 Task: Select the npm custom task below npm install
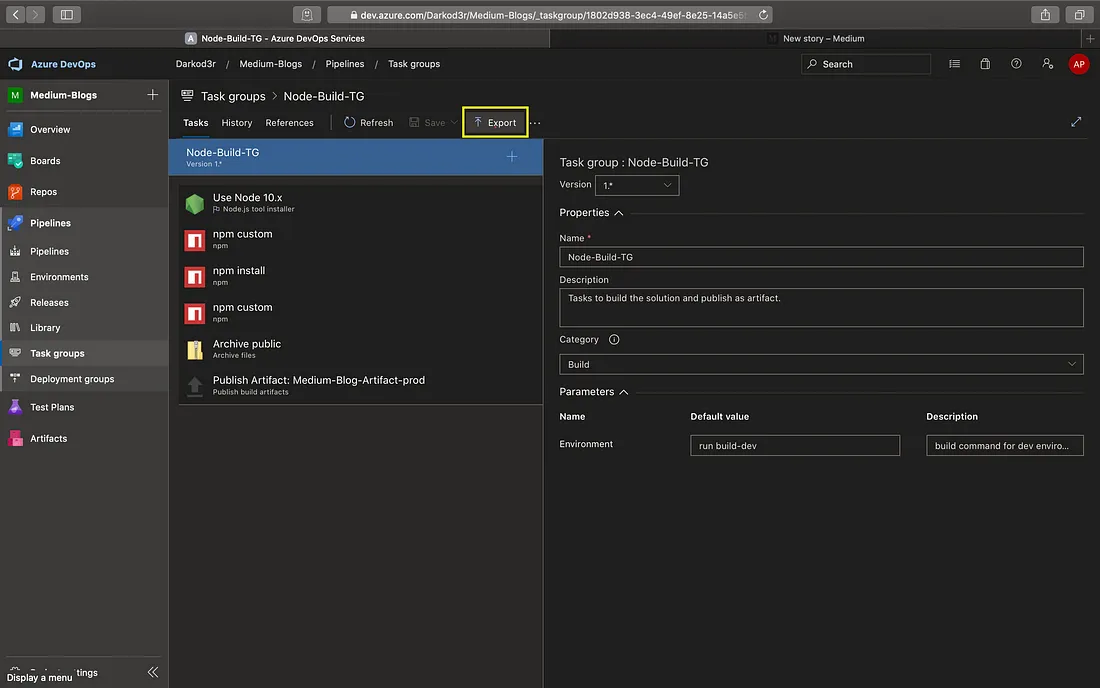coord(361,313)
